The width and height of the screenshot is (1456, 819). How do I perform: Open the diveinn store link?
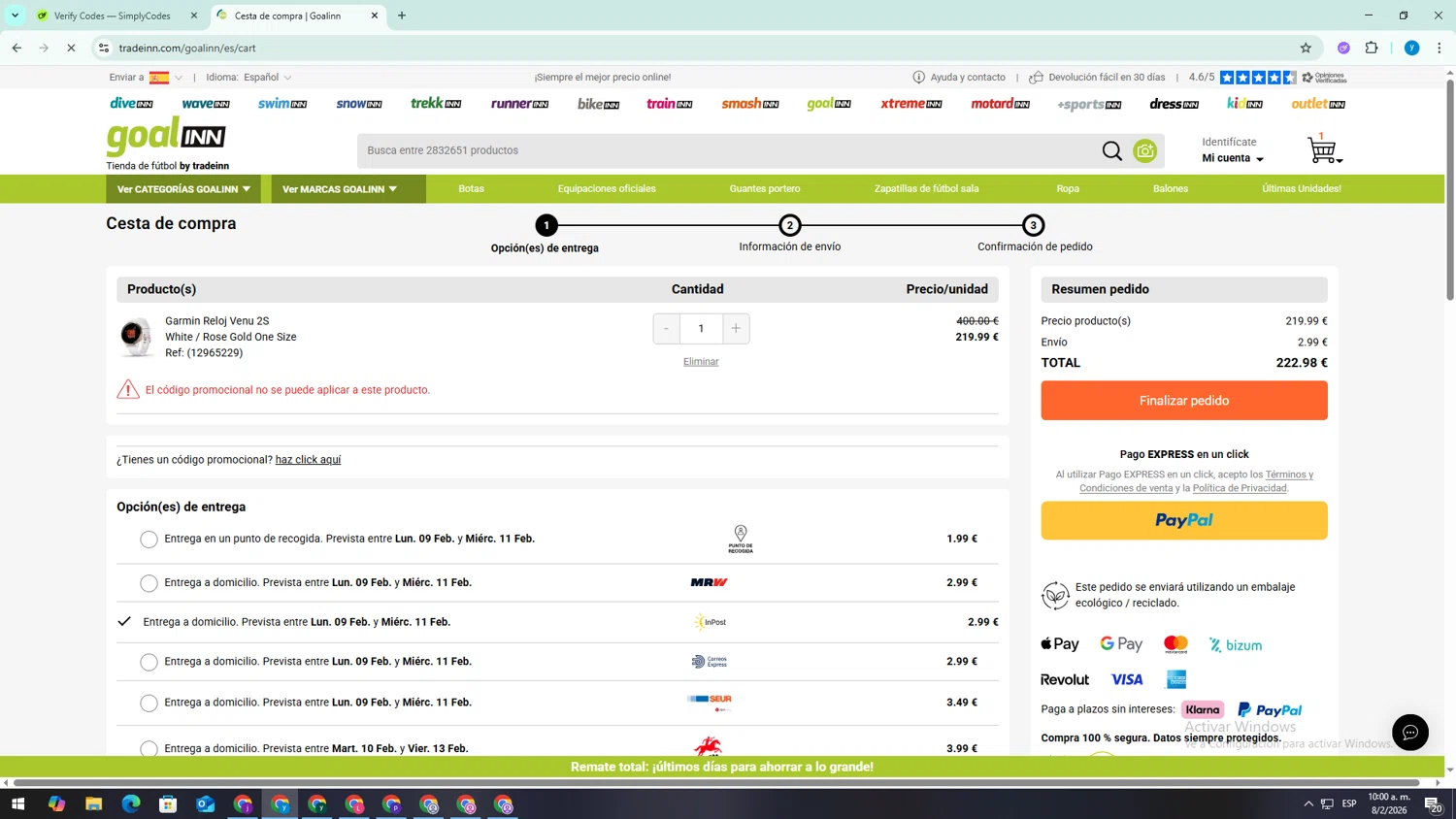pos(131,103)
